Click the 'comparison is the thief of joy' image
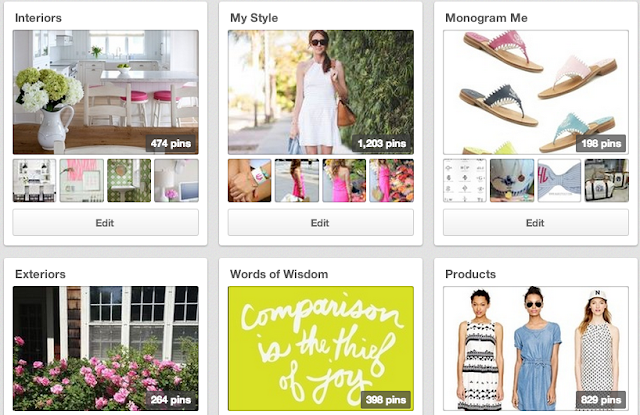 (x=320, y=348)
